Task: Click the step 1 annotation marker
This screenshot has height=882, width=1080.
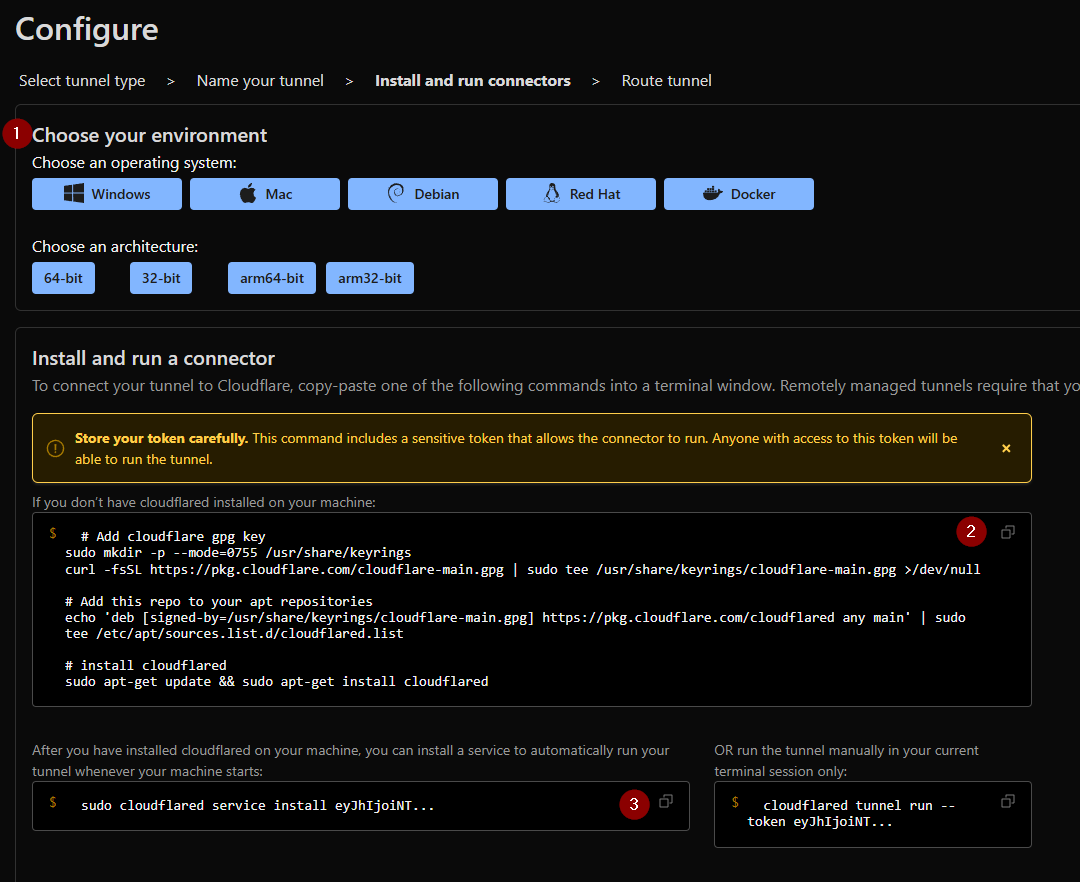Action: pos(15,132)
